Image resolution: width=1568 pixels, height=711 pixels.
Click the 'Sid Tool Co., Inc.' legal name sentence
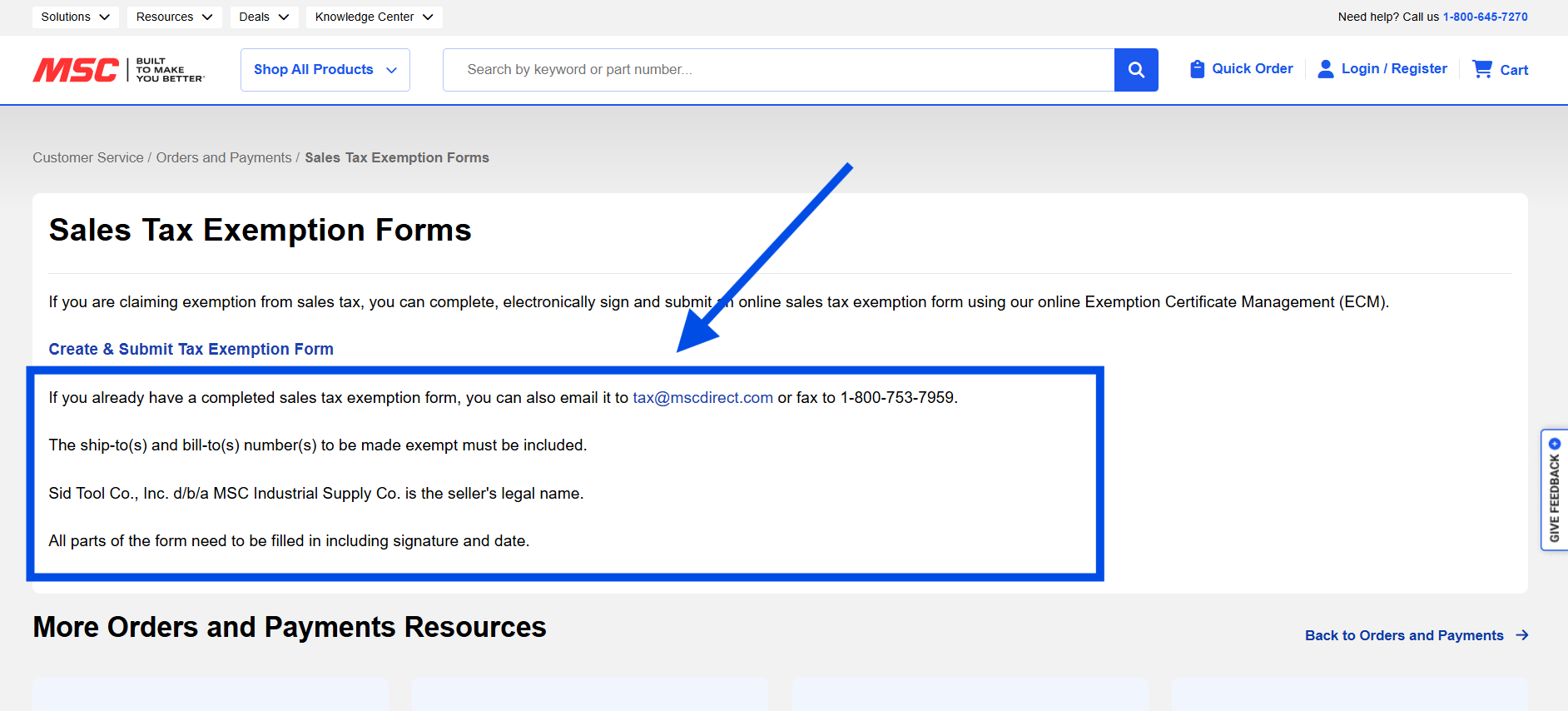[316, 494]
